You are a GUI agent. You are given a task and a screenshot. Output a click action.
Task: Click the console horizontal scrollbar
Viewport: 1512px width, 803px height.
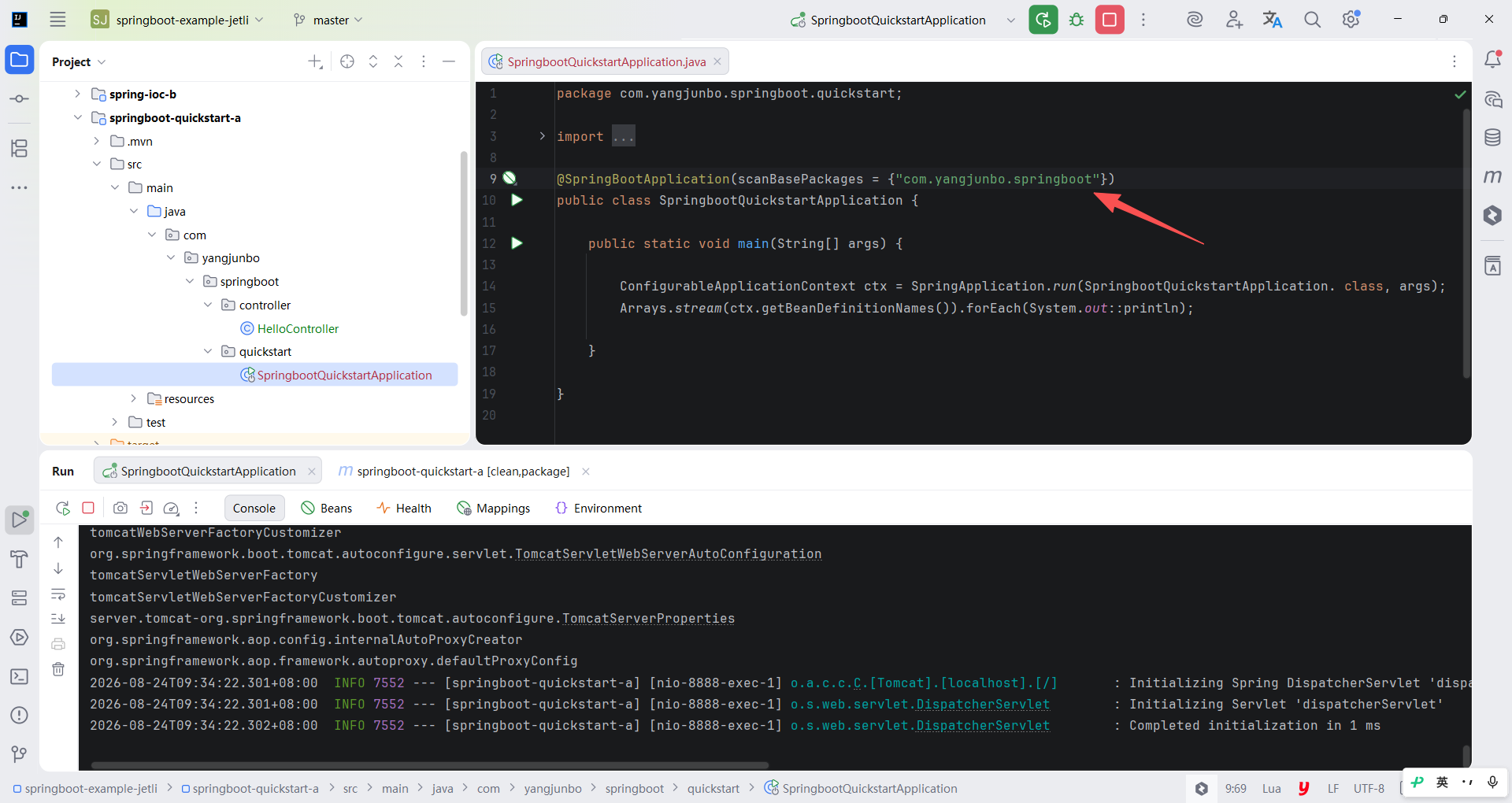[430, 764]
